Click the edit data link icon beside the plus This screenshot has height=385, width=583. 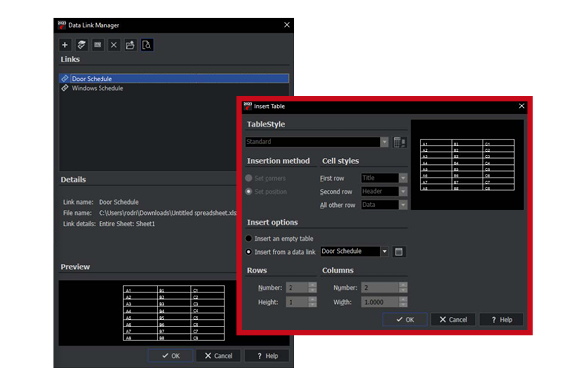point(81,45)
